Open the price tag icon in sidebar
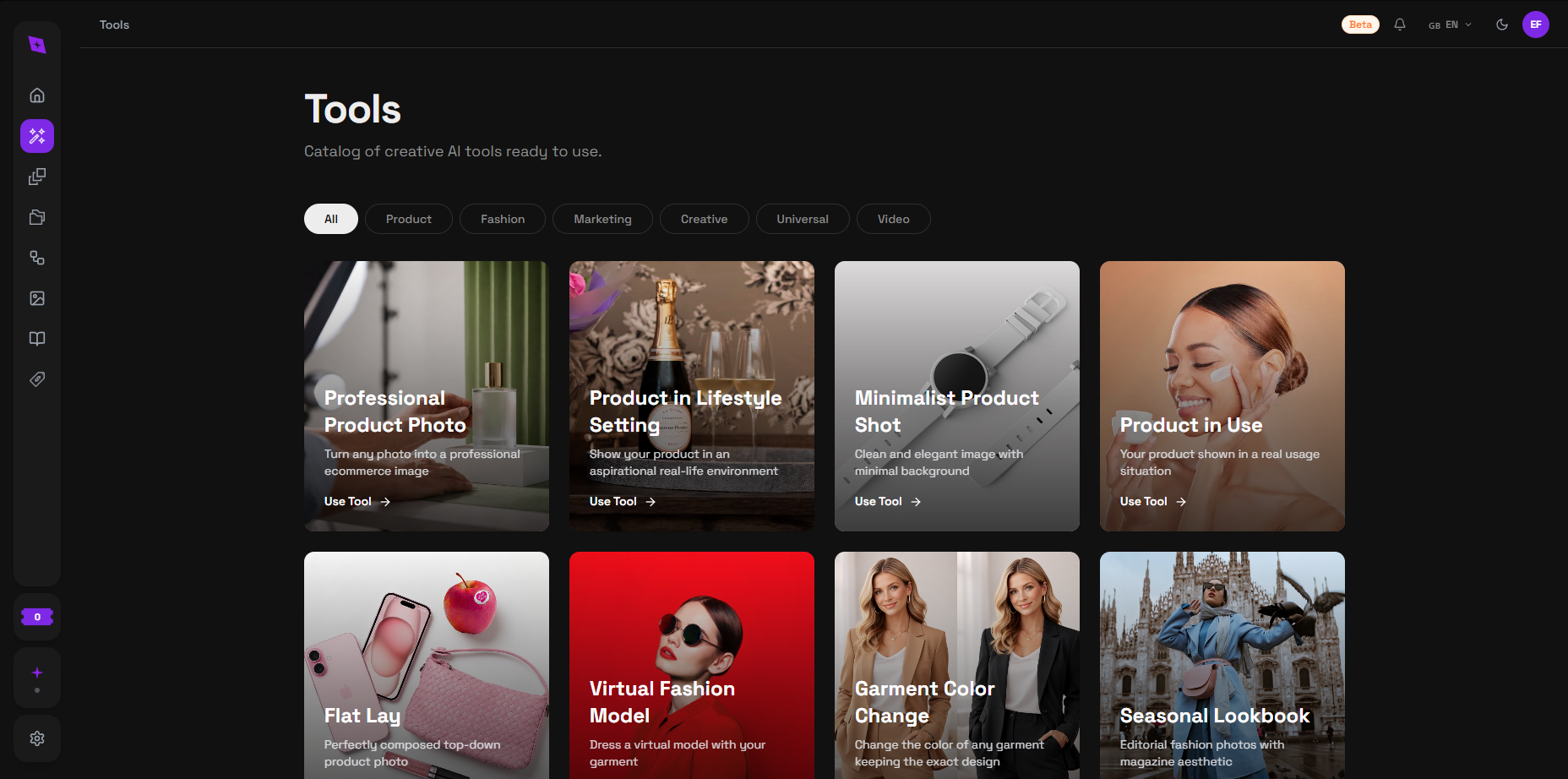The height and width of the screenshot is (779, 1568). [37, 379]
